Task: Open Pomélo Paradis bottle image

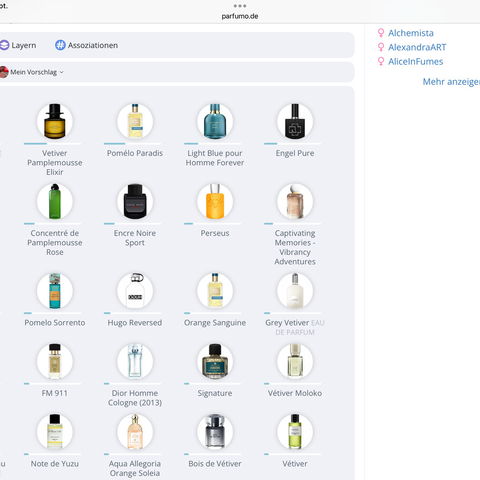Action: tap(135, 121)
